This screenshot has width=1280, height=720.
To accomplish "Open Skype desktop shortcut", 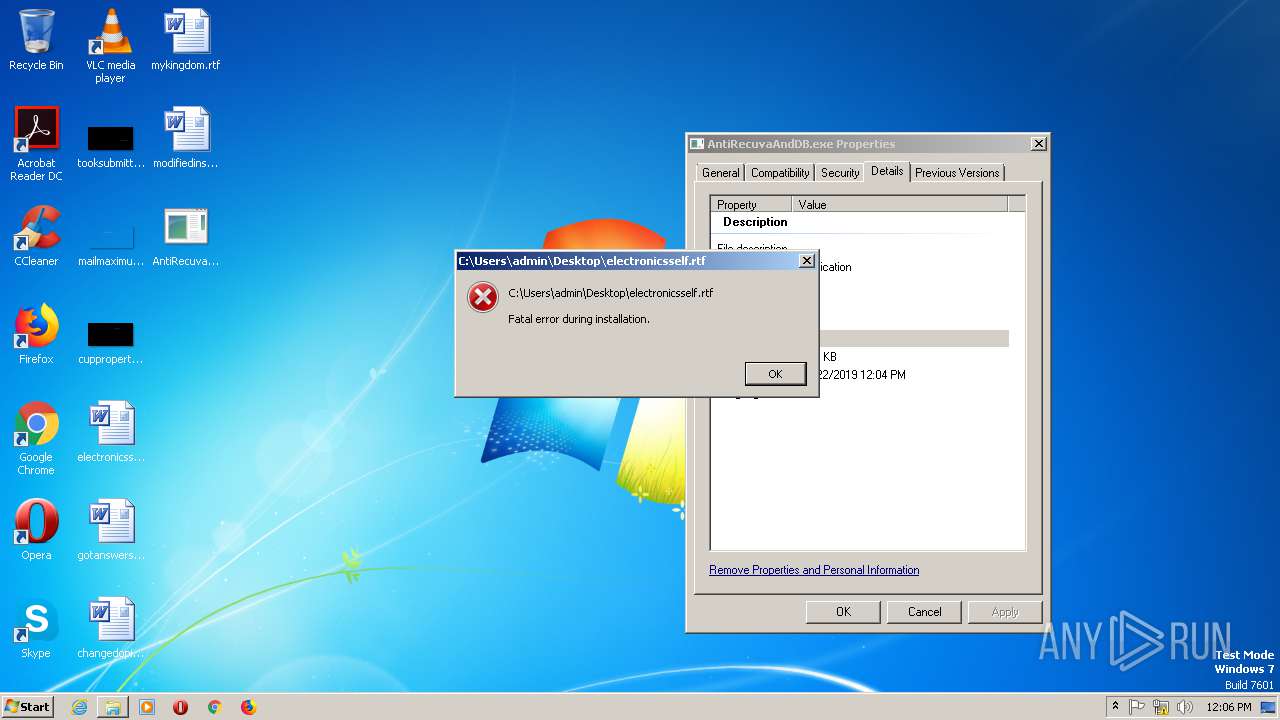I will [x=36, y=628].
